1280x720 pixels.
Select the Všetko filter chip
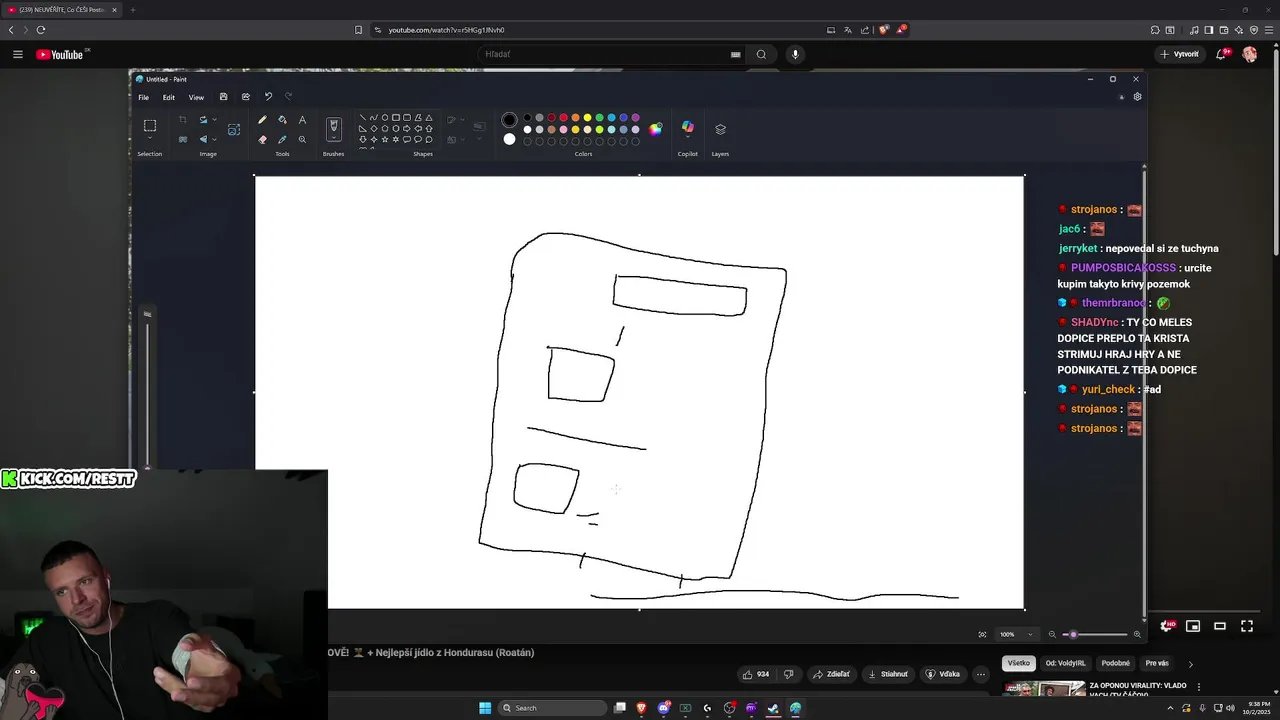pyautogui.click(x=1018, y=663)
